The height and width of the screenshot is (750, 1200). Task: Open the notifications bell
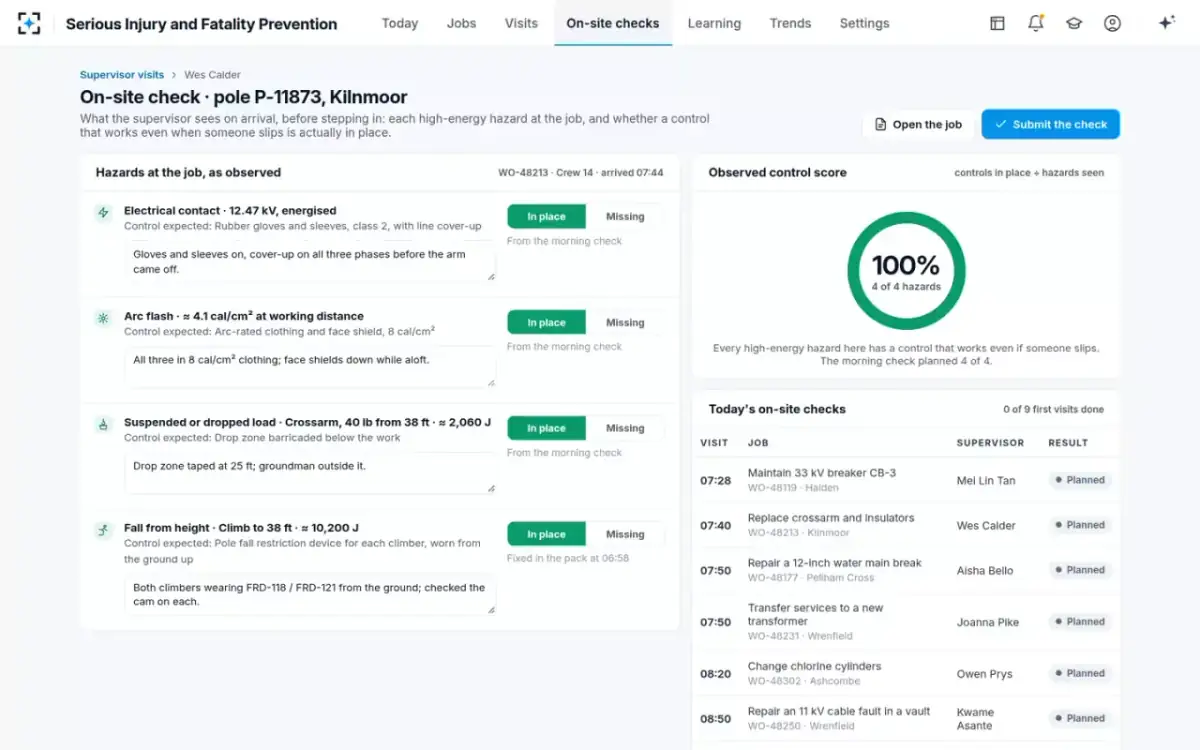click(1036, 23)
